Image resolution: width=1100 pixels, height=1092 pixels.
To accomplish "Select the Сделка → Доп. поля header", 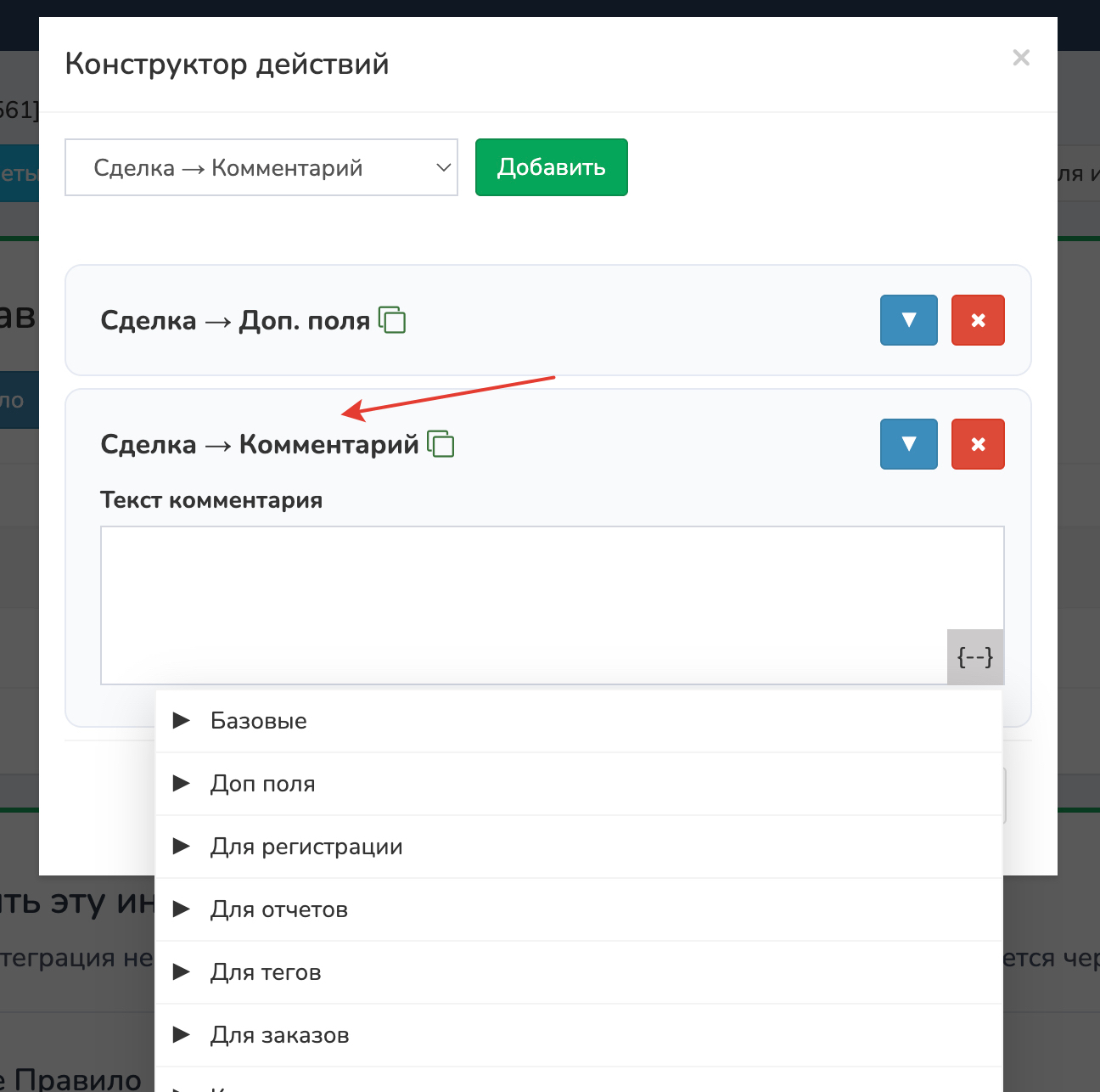I will pos(235,320).
